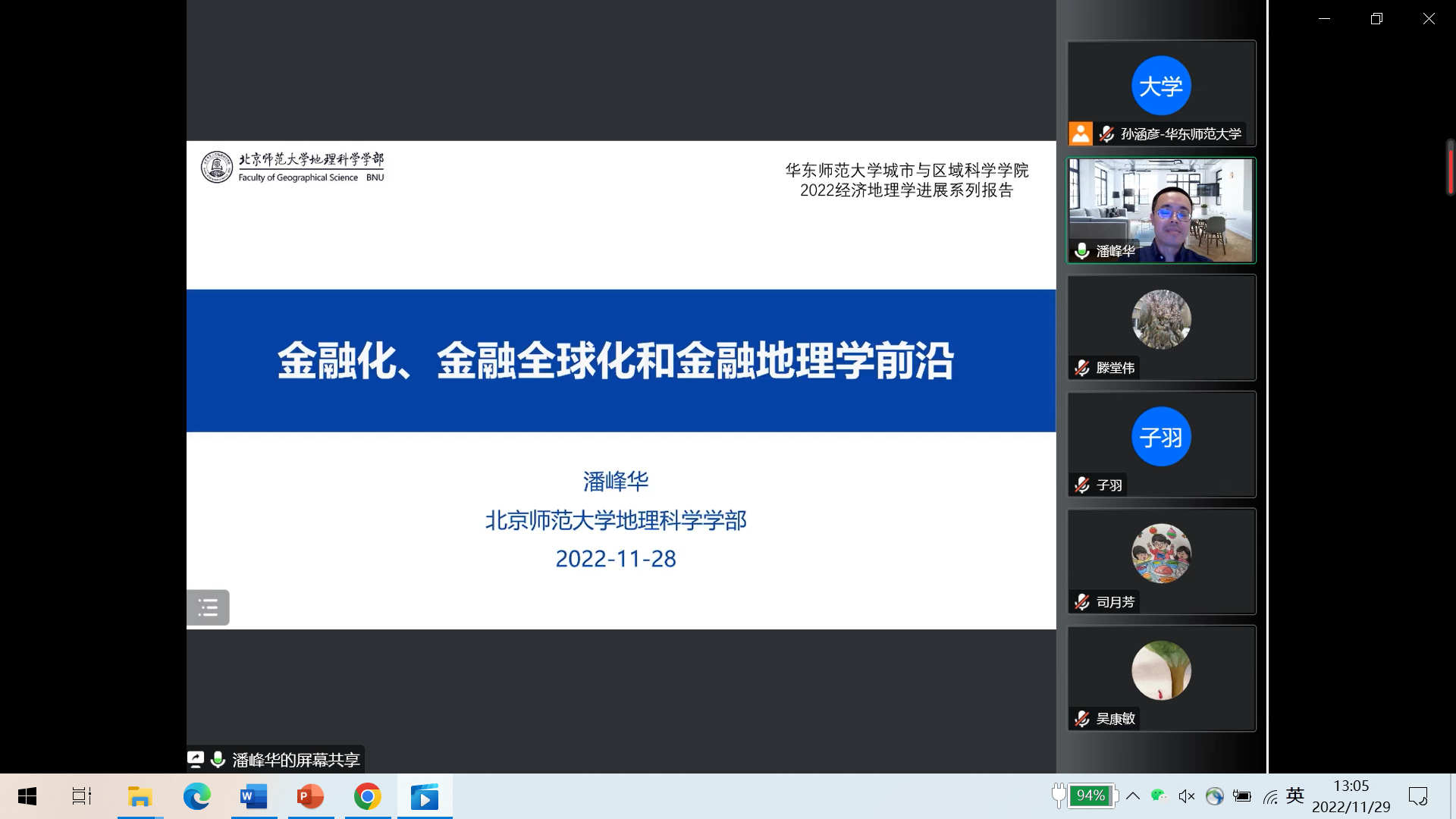Screen dimensions: 1456x819
Task: Click the orange host person icon on 孙涵彦 tile
Action: [1081, 133]
